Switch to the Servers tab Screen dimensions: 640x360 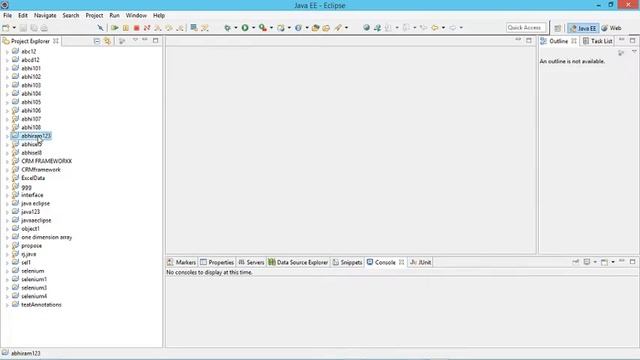click(251, 262)
